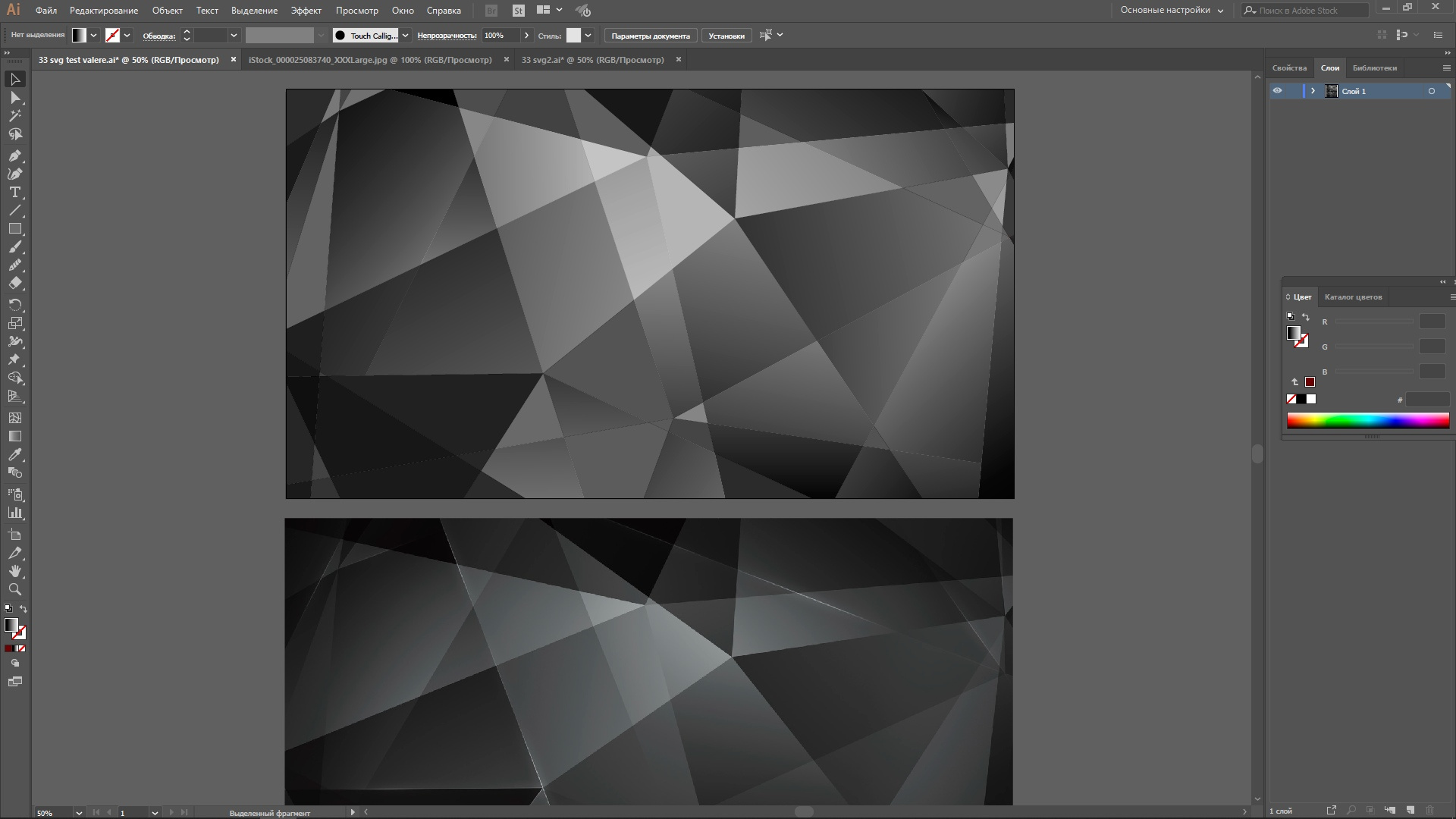1456x819 pixels.
Task: Switch to Каталог цветов tab
Action: tap(1353, 297)
